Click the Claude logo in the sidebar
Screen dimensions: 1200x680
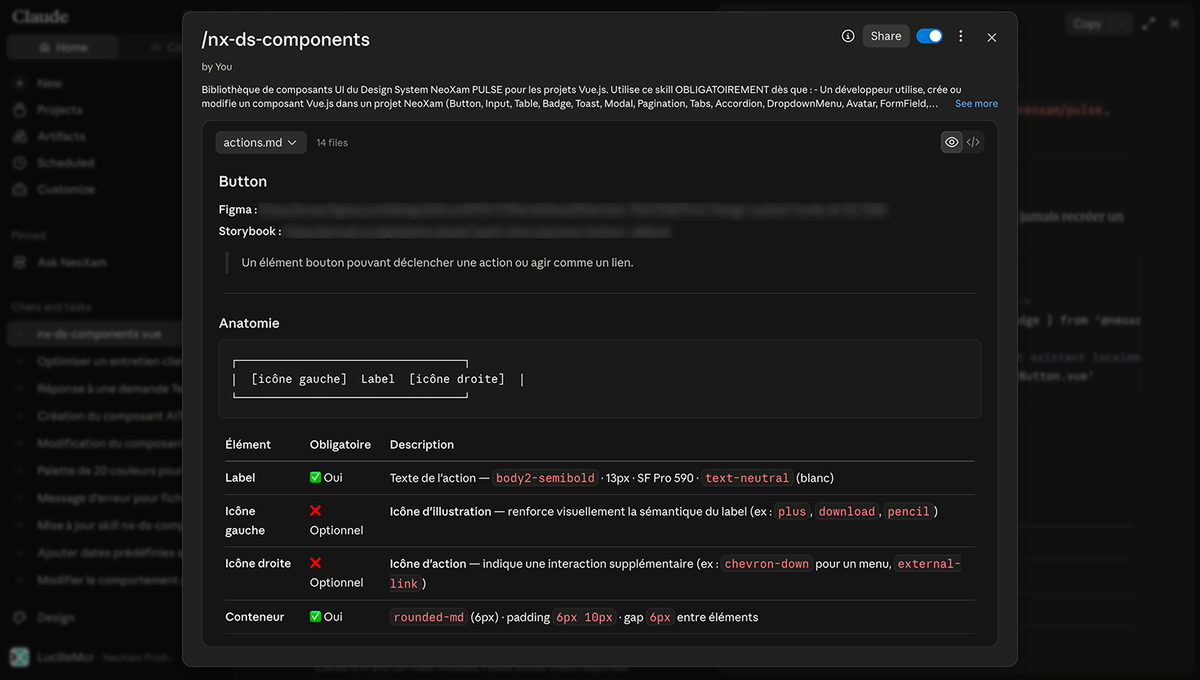pyautogui.click(x=40, y=16)
